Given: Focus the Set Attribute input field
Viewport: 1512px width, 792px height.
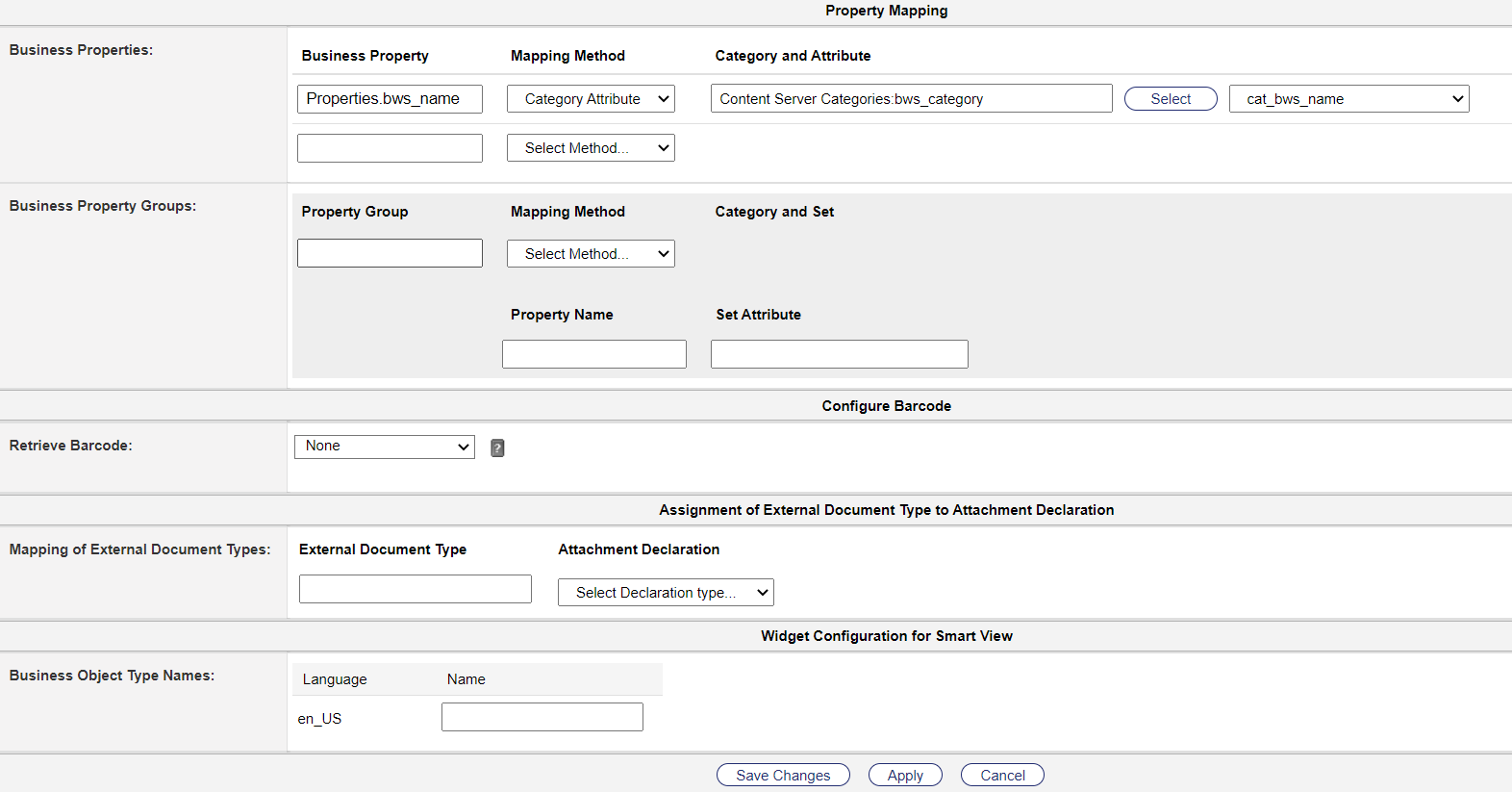Looking at the screenshot, I should coord(839,354).
